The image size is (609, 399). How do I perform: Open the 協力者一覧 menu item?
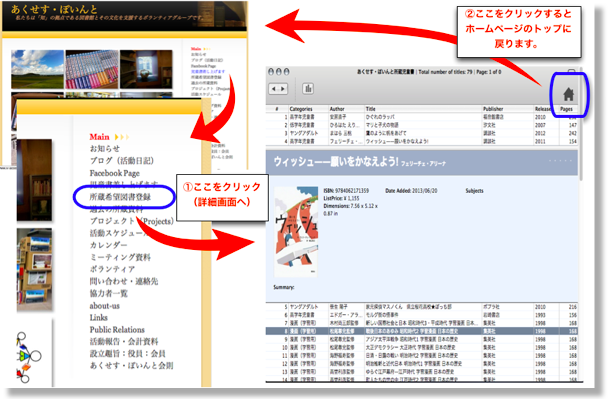[x=109, y=293]
